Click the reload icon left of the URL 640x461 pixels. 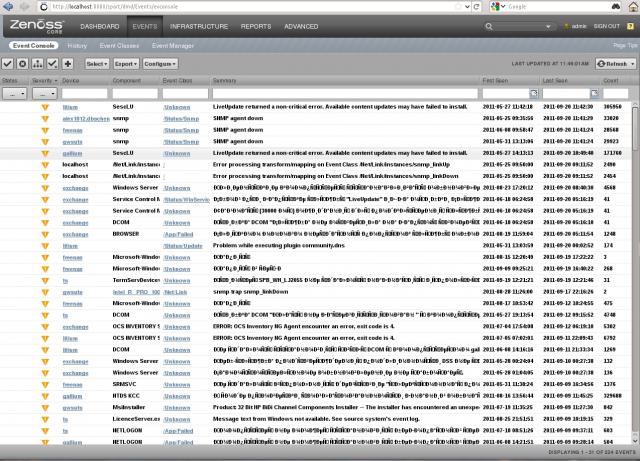pyautogui.click(x=44, y=7)
